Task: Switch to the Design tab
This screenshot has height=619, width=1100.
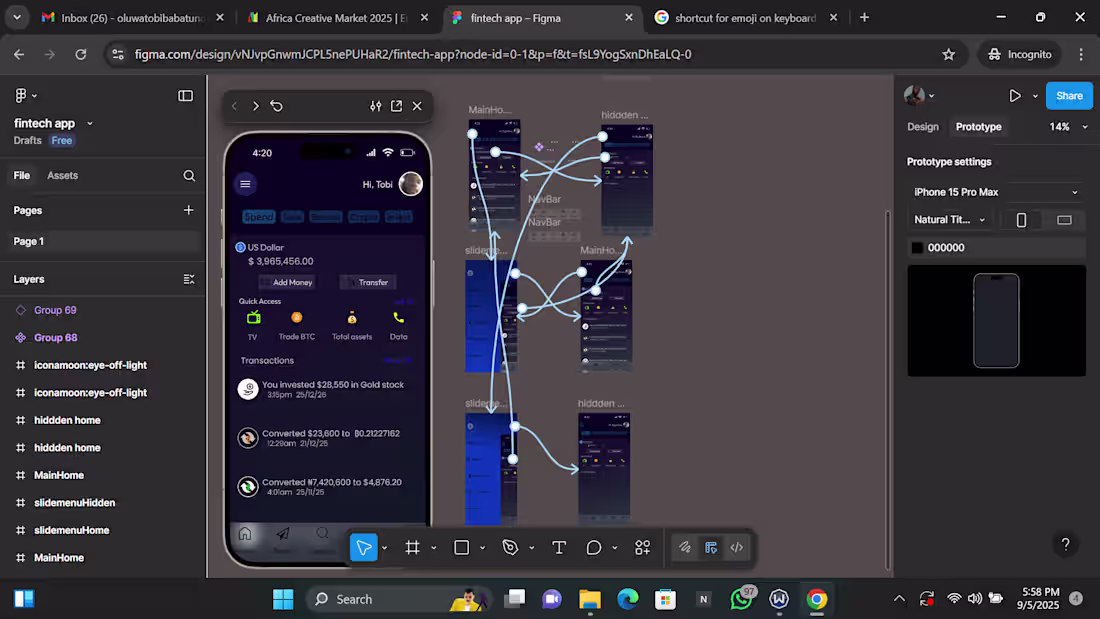Action: pyautogui.click(x=923, y=127)
